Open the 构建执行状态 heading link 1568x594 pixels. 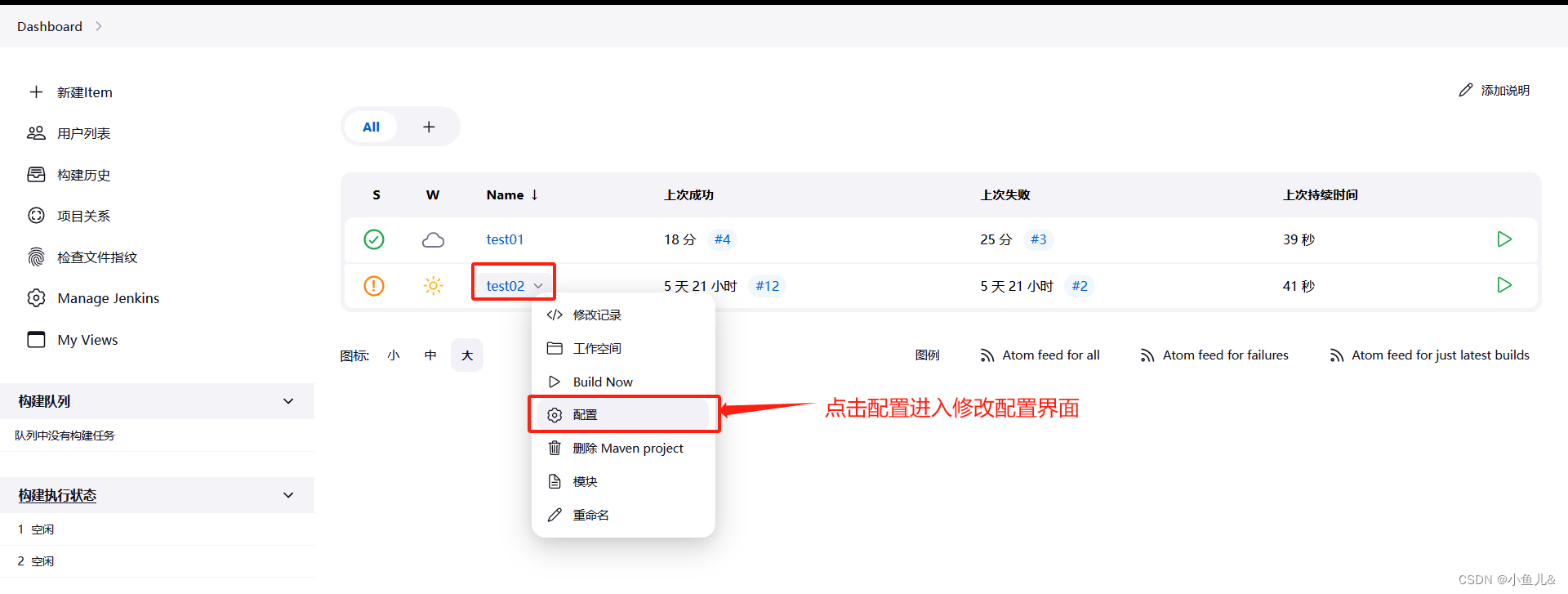point(57,495)
